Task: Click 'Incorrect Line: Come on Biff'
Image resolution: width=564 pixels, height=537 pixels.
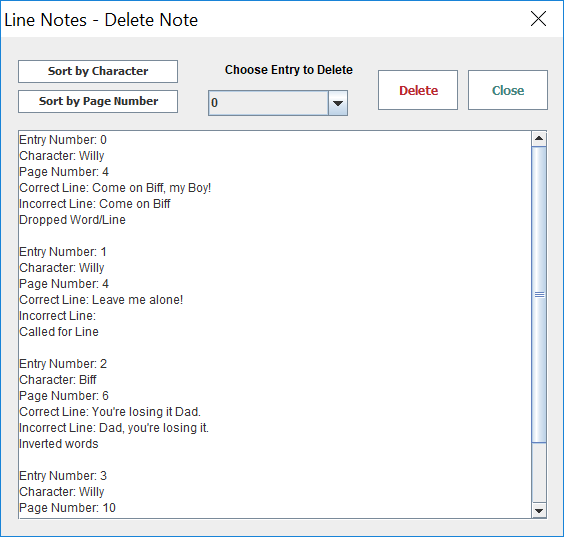Action: (x=95, y=204)
